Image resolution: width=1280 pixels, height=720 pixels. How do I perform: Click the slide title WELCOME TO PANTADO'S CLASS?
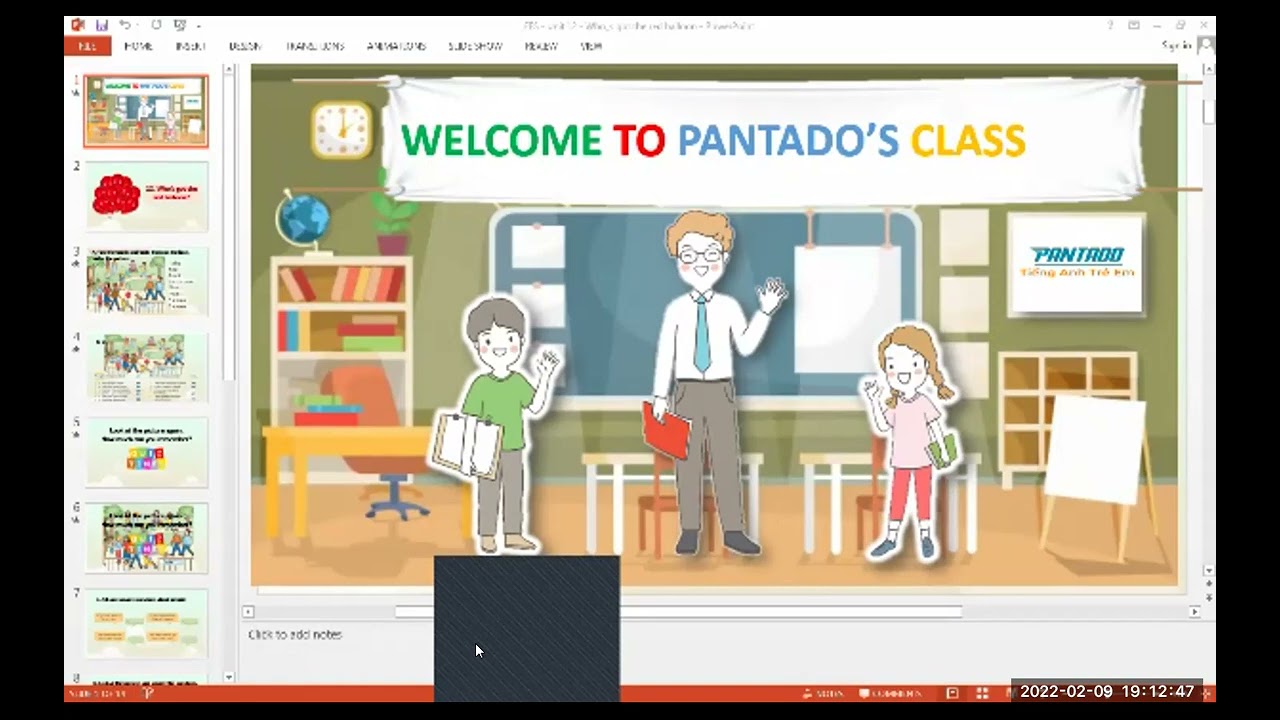click(x=713, y=141)
